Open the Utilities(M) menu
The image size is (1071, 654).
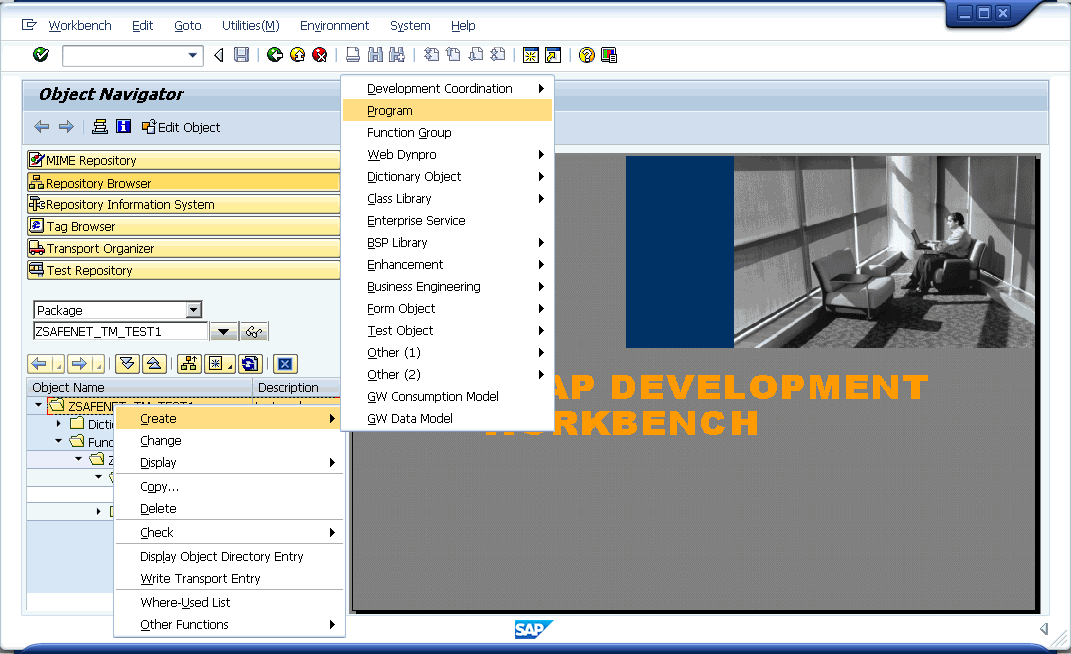coord(251,25)
